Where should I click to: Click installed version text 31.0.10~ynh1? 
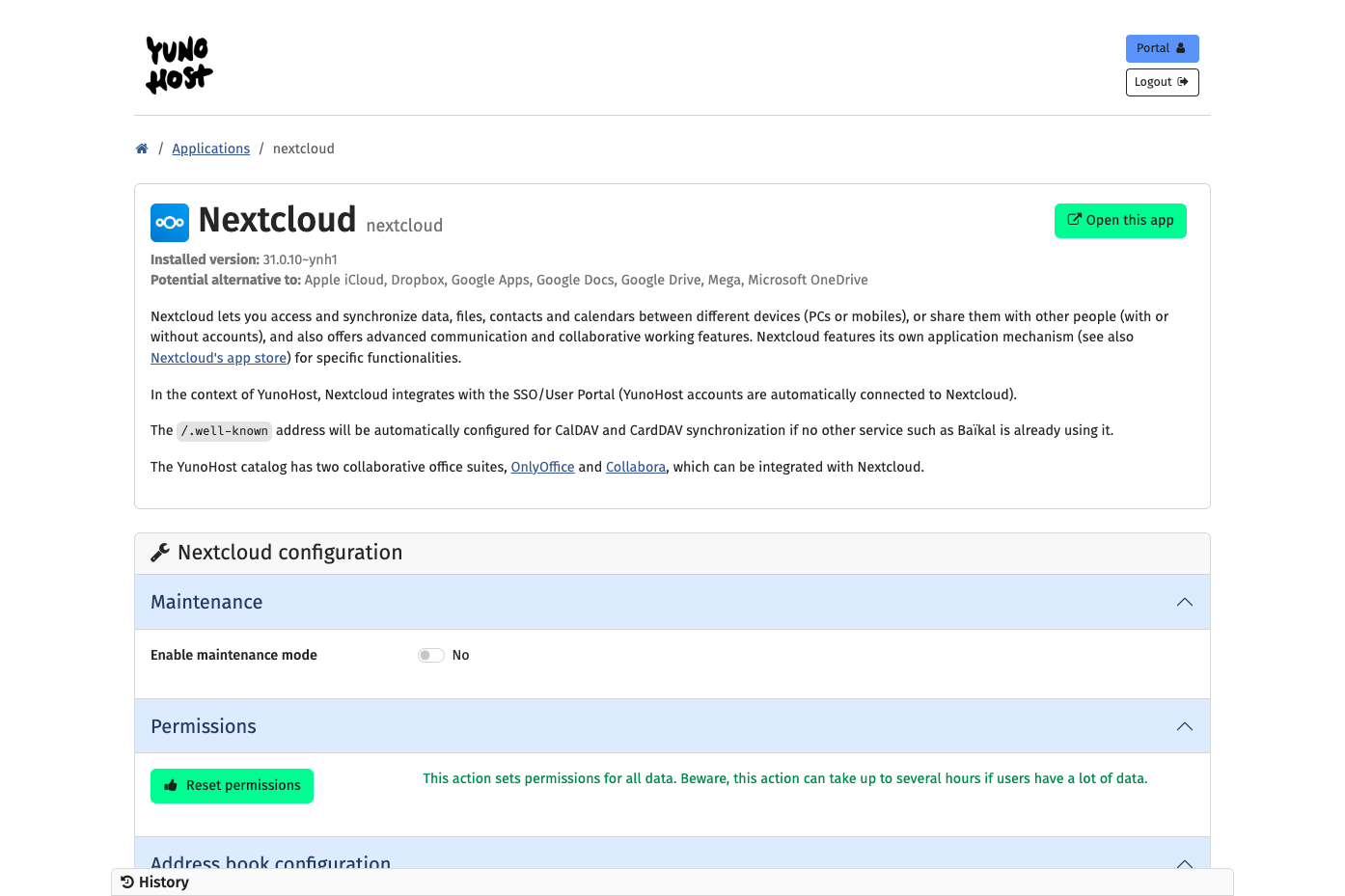click(x=300, y=259)
